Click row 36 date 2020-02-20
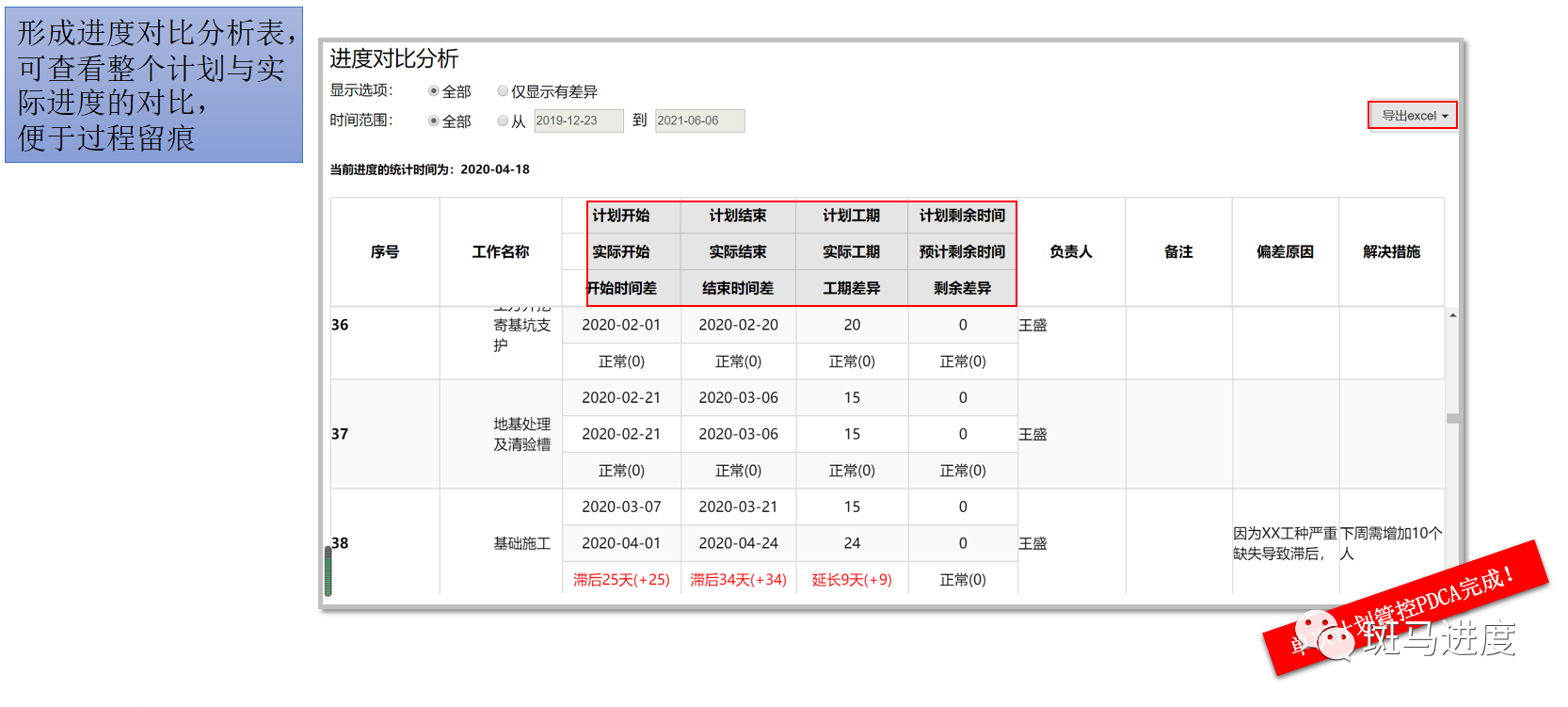The width and height of the screenshot is (1568, 707). click(738, 325)
